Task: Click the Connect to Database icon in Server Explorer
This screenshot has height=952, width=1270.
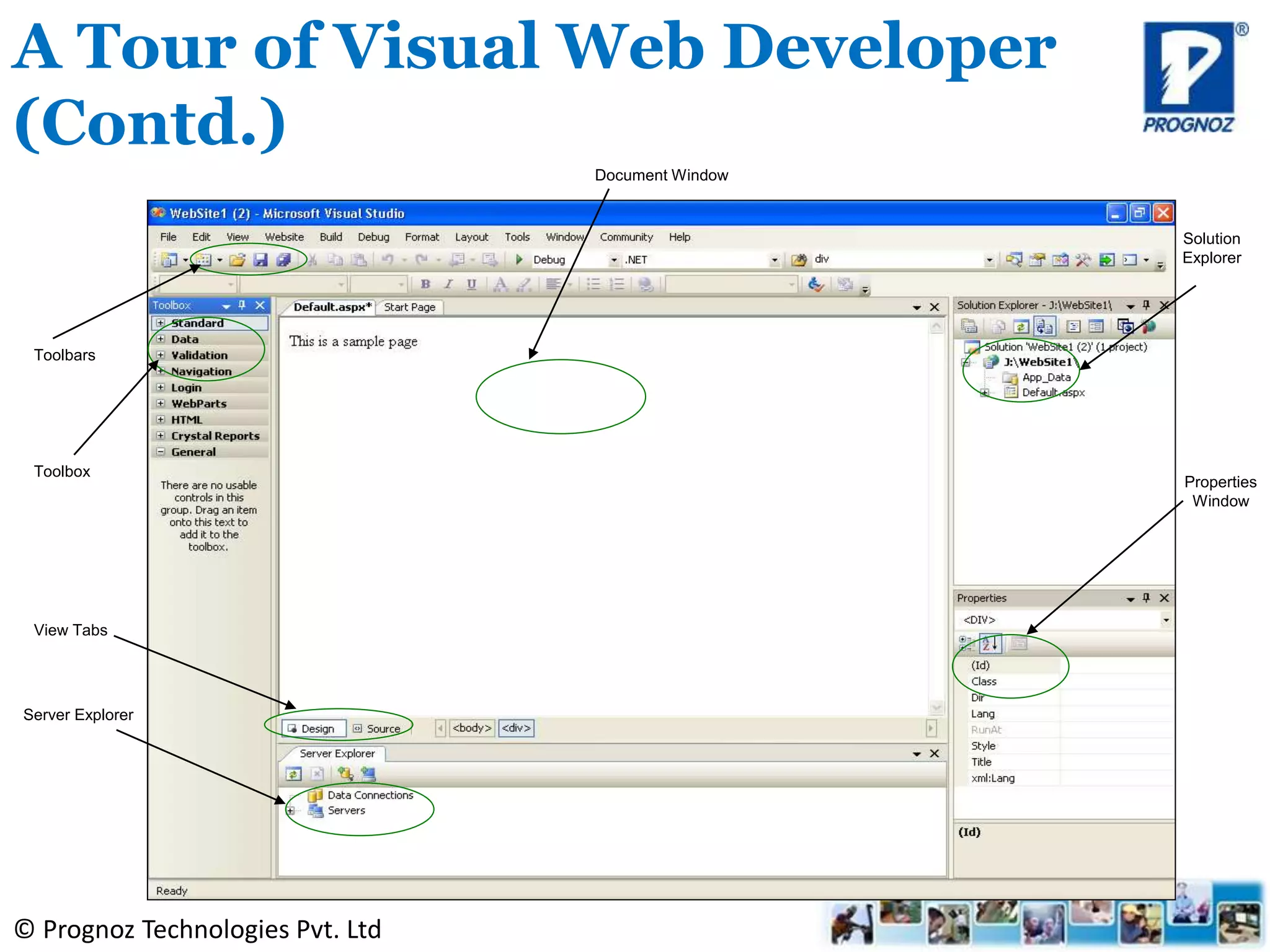Action: [345, 773]
